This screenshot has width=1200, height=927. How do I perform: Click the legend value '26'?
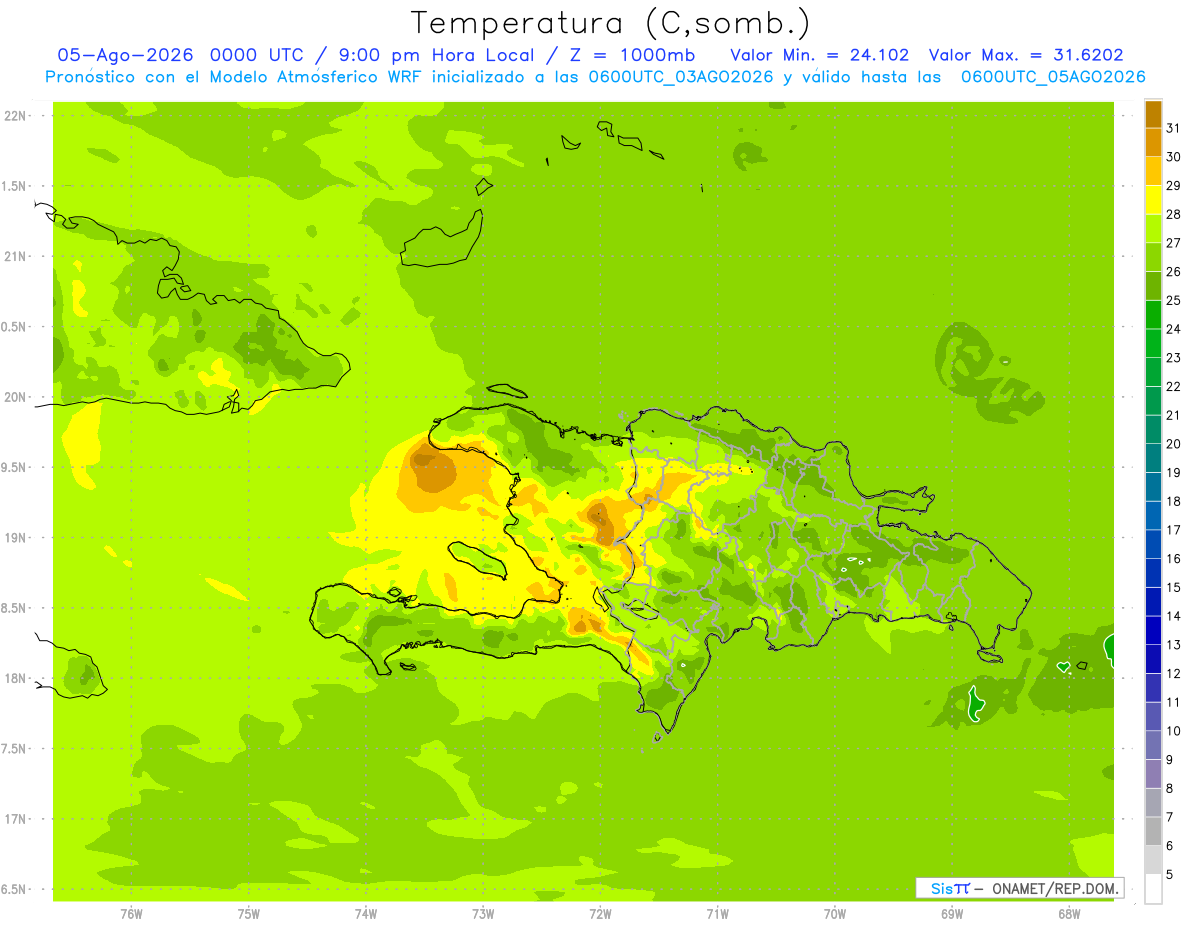pos(1173,271)
